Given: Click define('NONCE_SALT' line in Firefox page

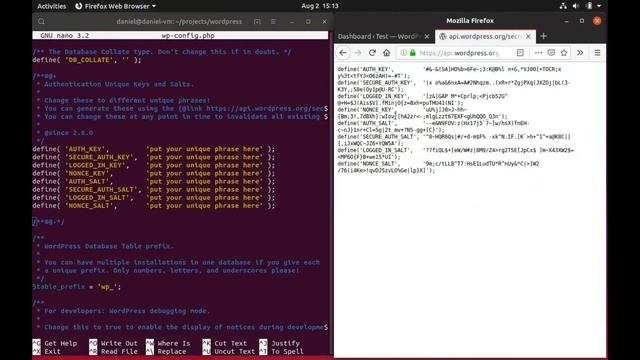Looking at the screenshot, I should (x=438, y=164).
